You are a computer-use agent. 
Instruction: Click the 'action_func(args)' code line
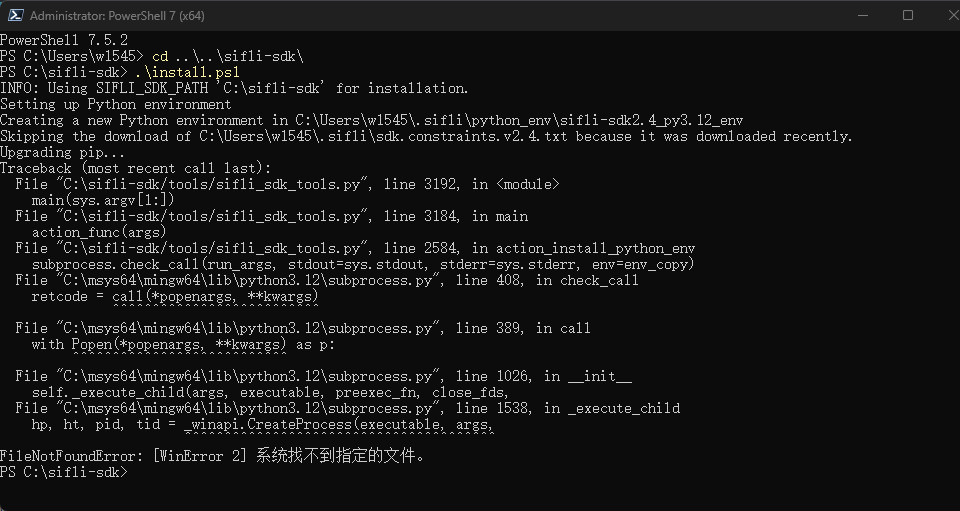pos(99,232)
